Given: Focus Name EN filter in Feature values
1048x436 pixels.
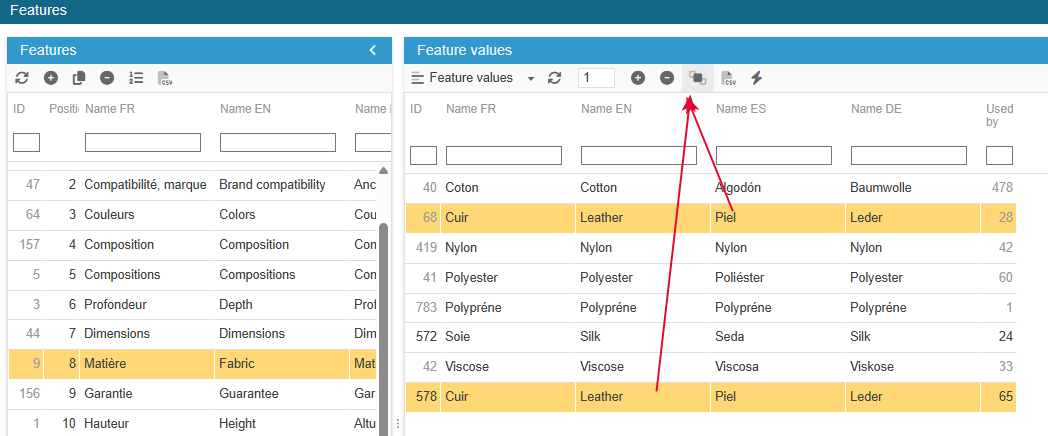Looking at the screenshot, I should [x=639, y=155].
